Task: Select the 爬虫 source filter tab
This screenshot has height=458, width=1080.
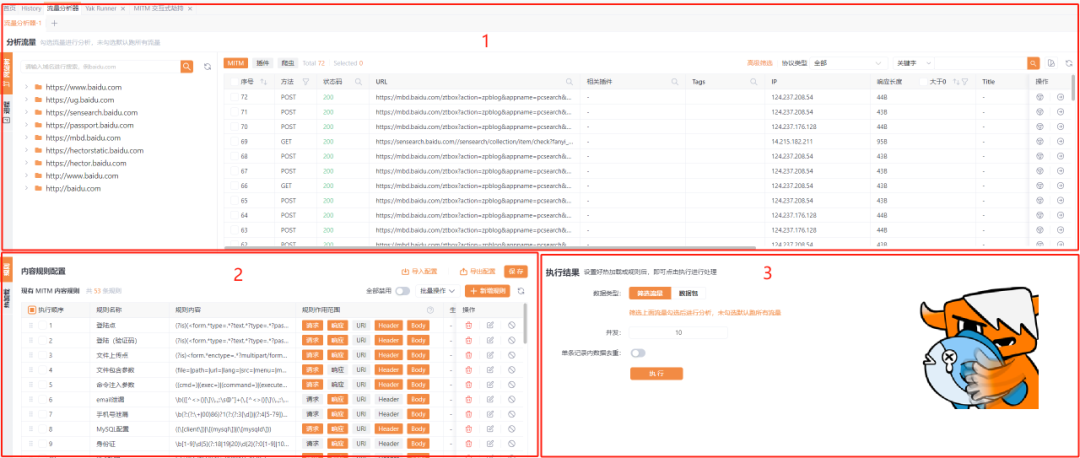Action: tap(288, 63)
